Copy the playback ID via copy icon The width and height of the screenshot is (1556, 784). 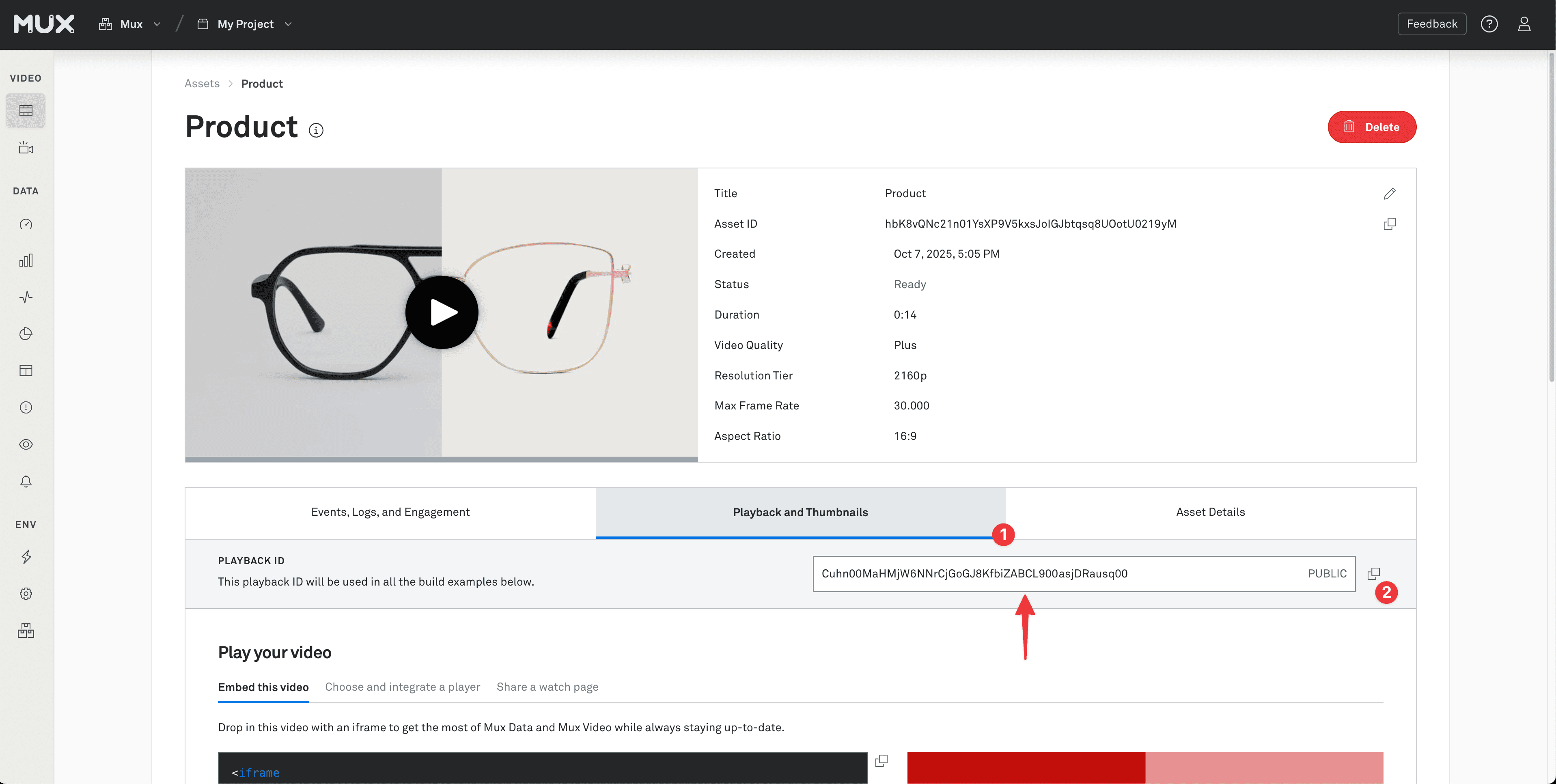1375,574
